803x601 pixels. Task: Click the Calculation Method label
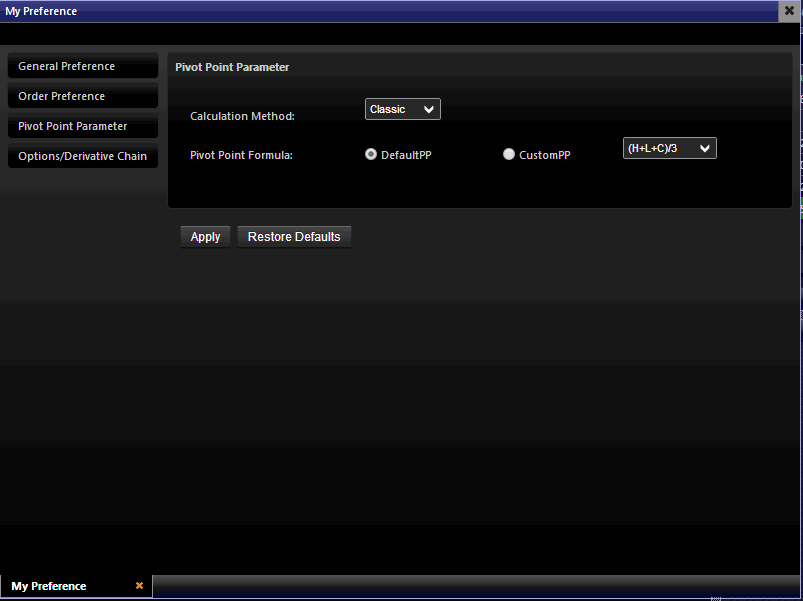coord(242,116)
